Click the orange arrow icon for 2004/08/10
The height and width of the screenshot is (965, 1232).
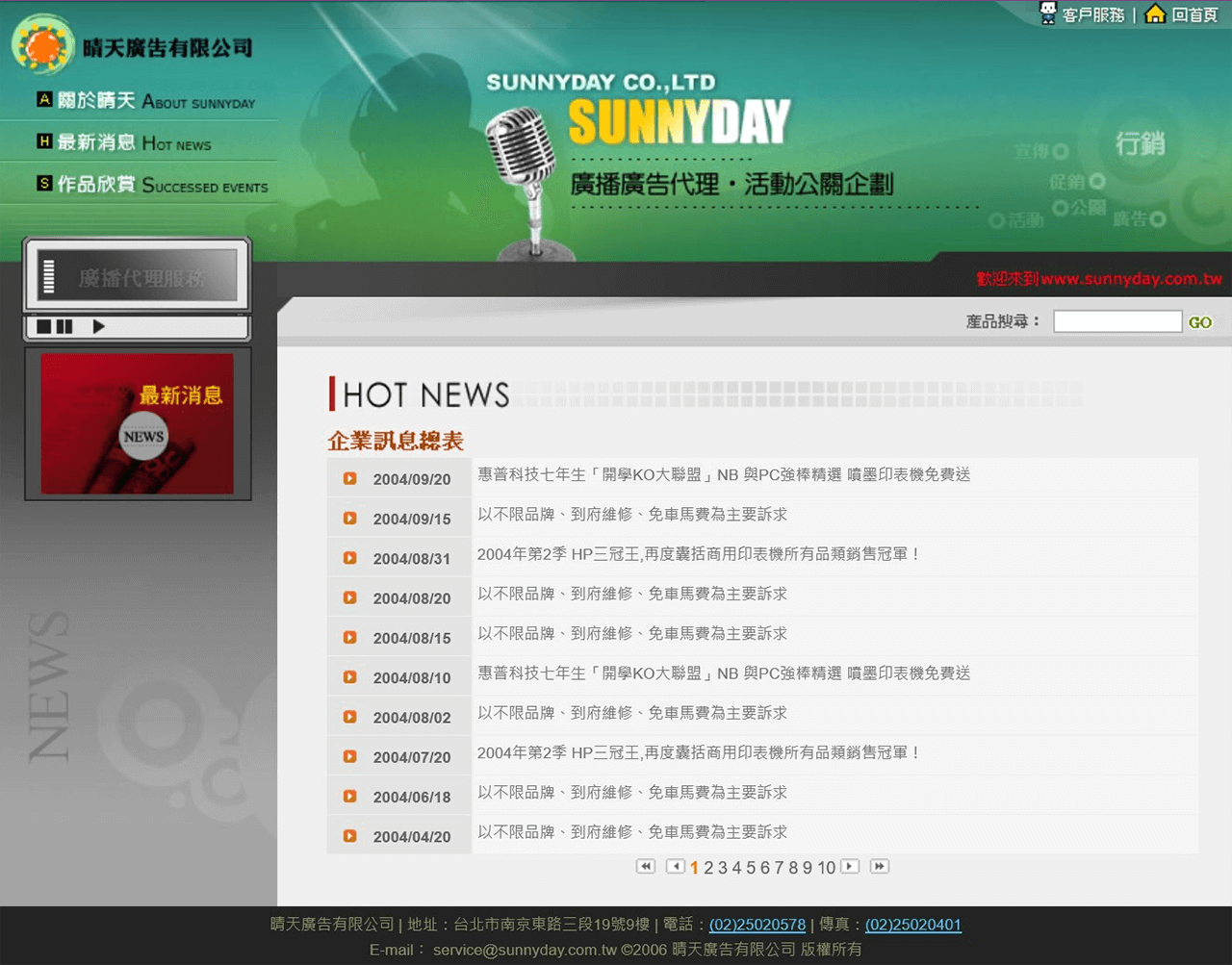[350, 677]
